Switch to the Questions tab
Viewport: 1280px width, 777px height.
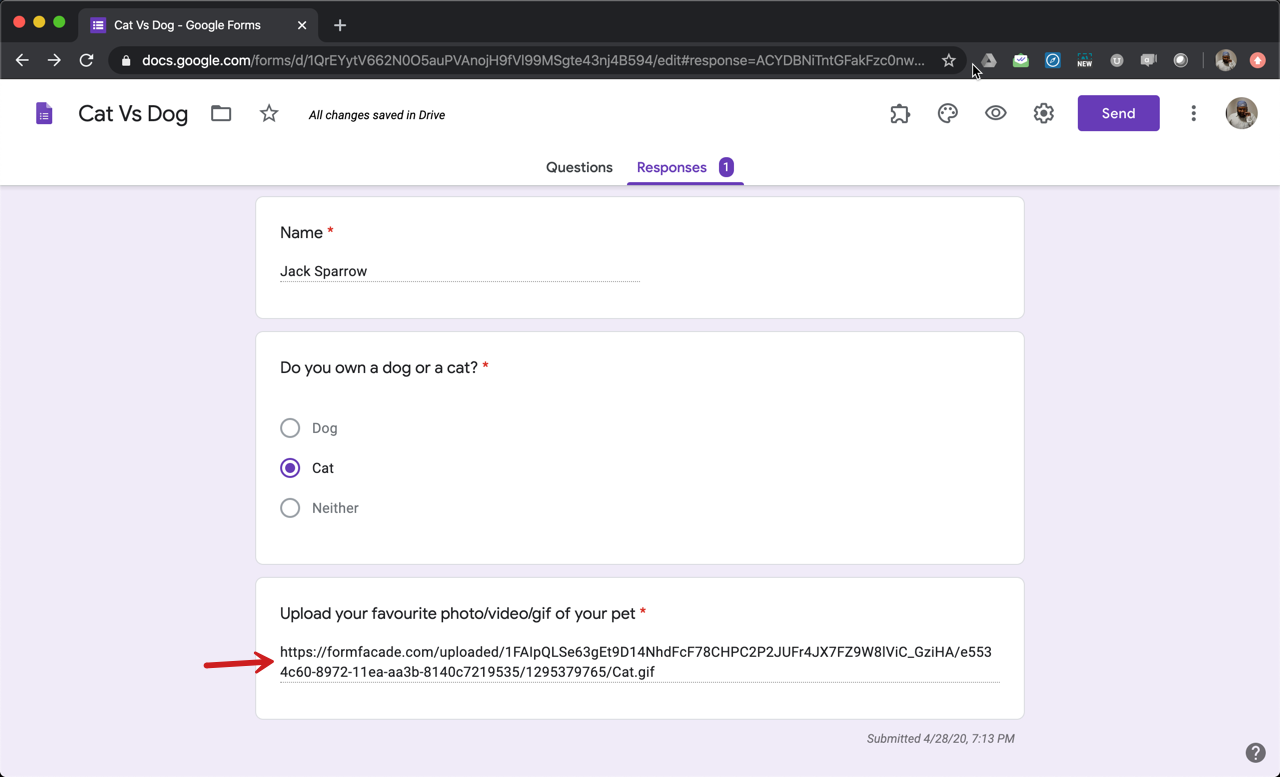coord(579,167)
